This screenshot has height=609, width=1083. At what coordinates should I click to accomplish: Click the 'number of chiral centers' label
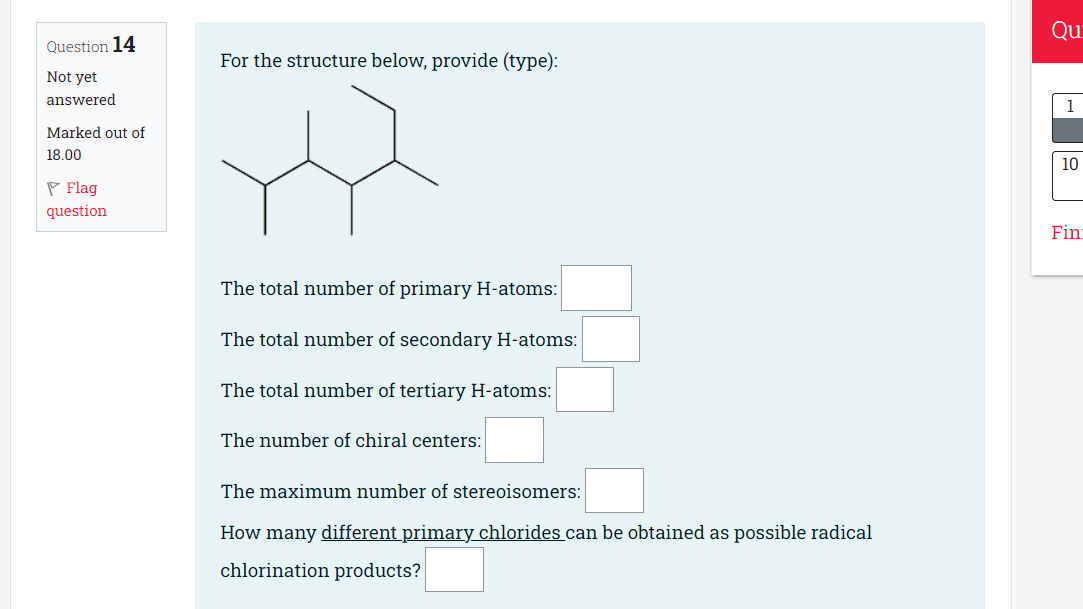coord(350,440)
